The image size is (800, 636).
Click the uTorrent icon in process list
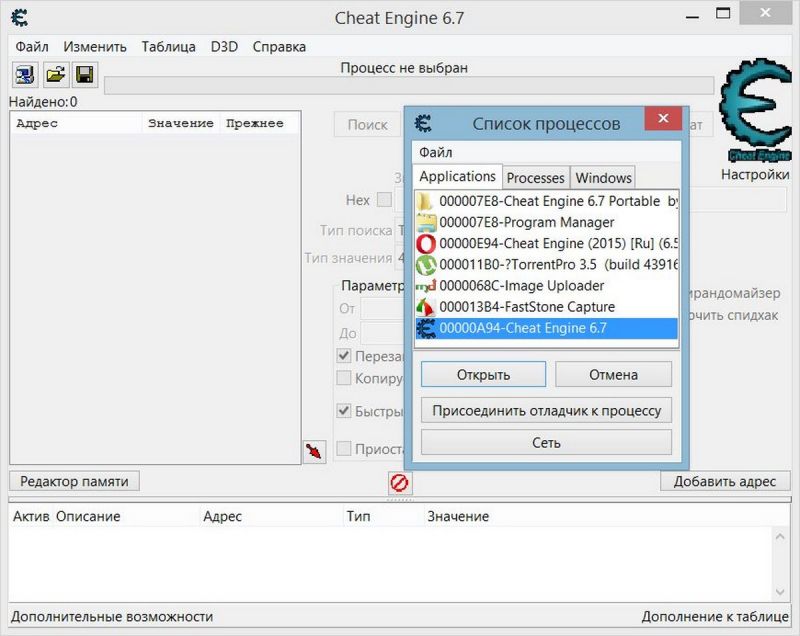click(426, 265)
